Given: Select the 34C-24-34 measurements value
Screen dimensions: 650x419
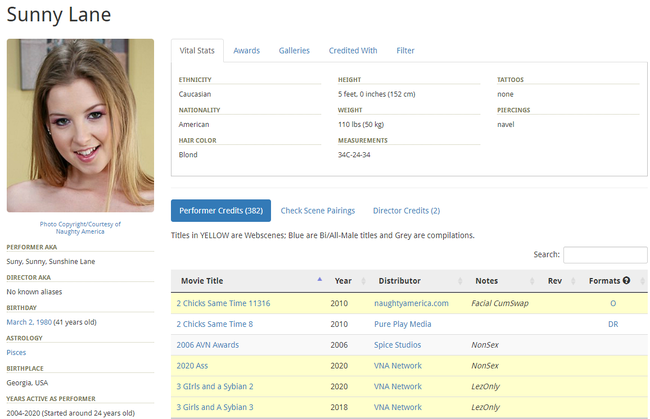Looking at the screenshot, I should coord(354,155).
